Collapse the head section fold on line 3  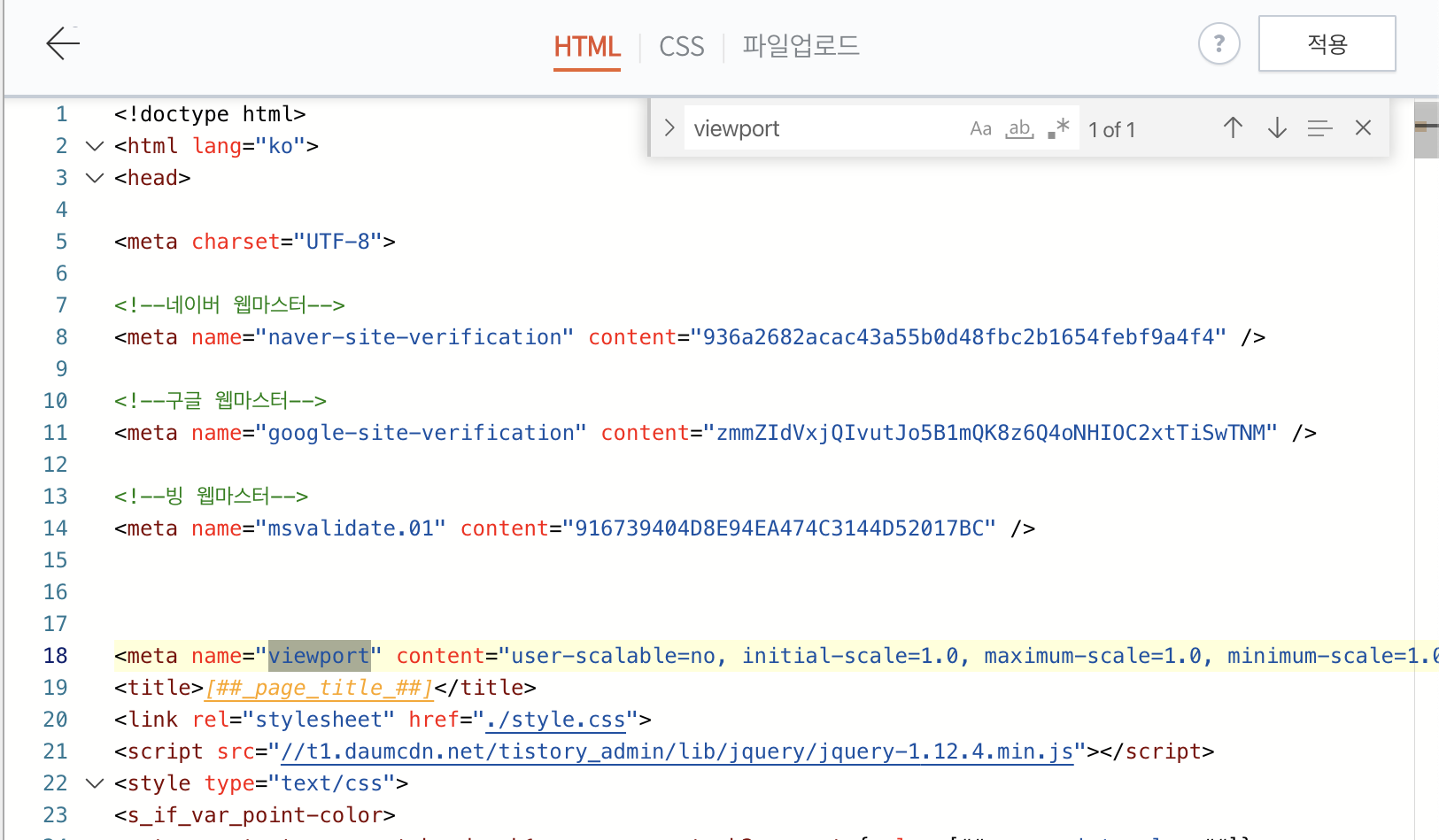point(94,177)
